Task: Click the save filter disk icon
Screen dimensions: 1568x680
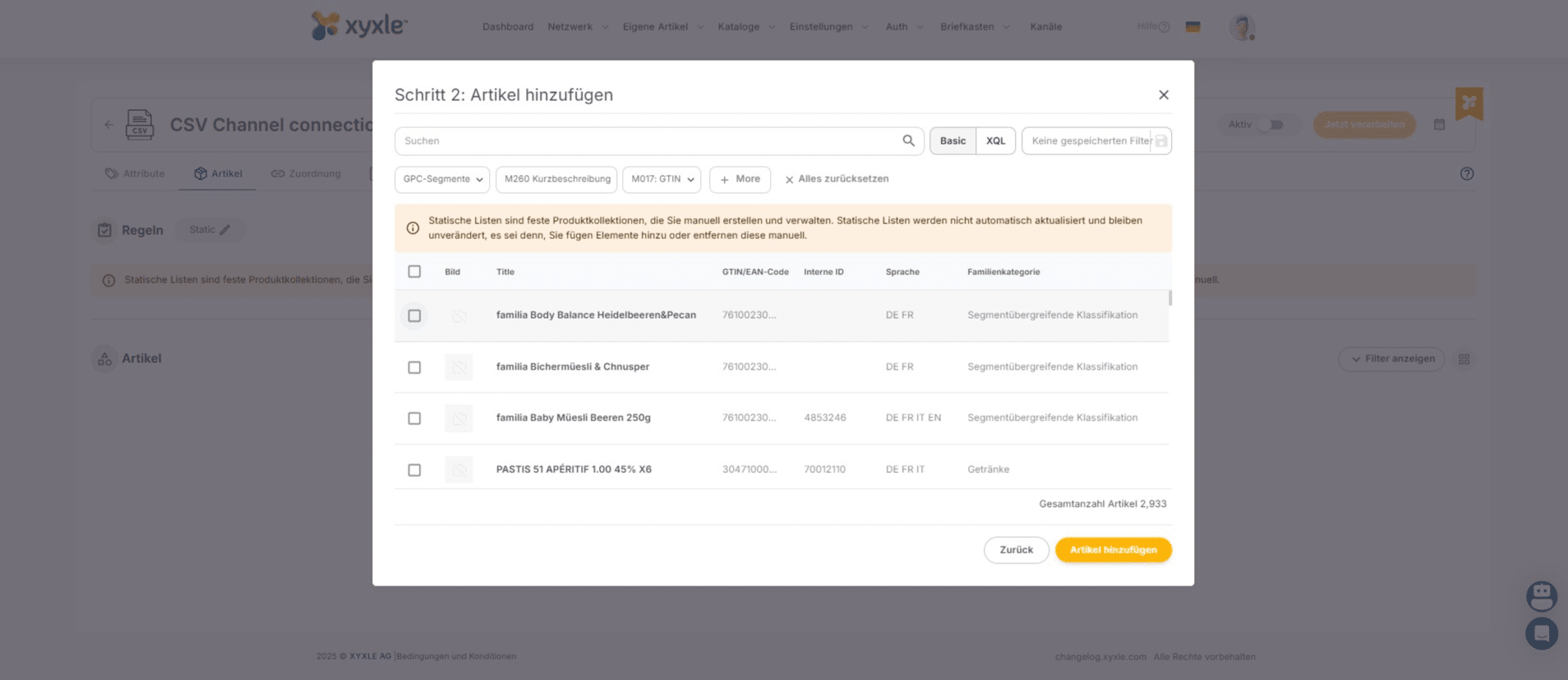Action: 1160,141
